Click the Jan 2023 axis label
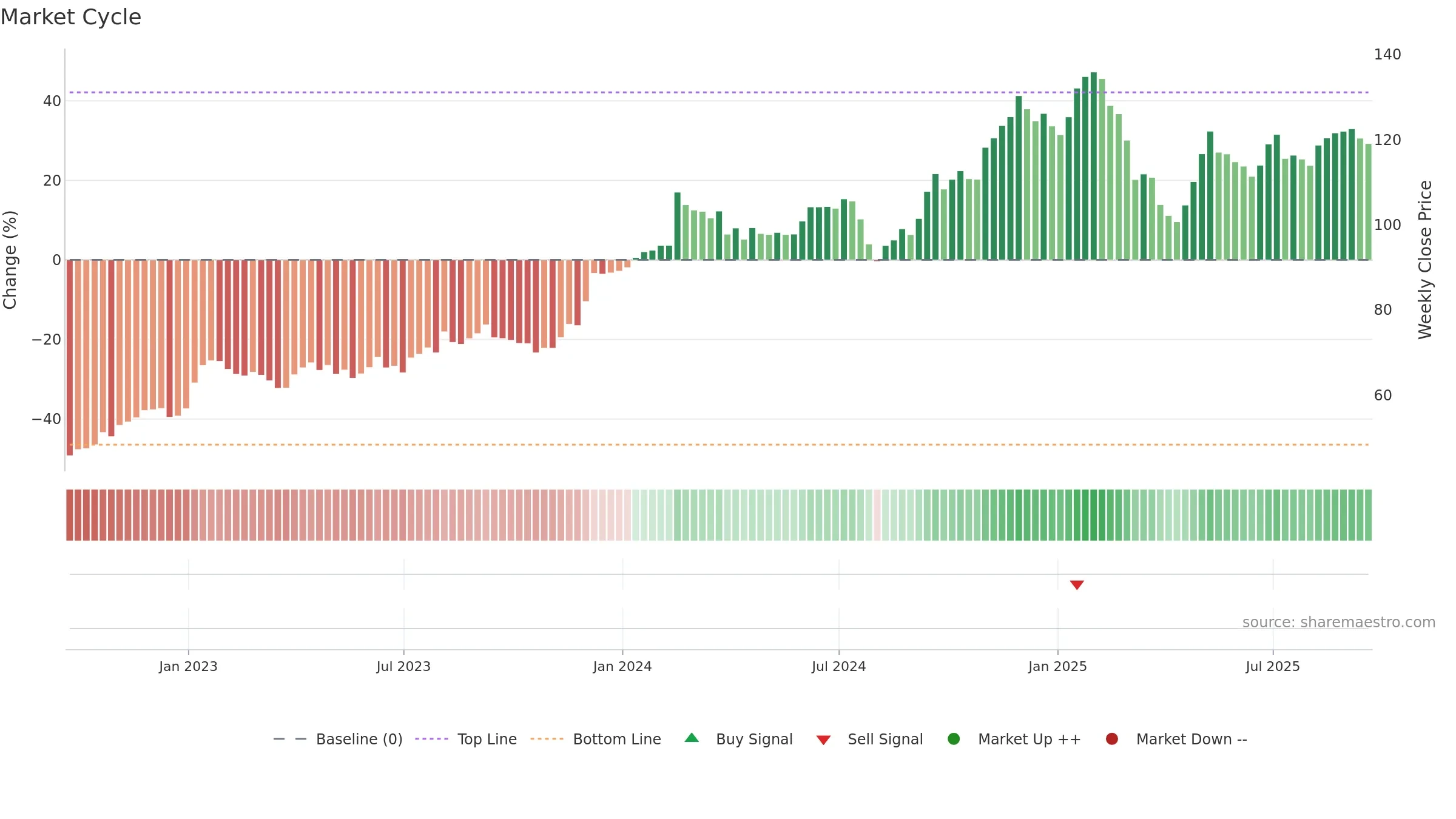The image size is (1456, 819). click(x=188, y=666)
